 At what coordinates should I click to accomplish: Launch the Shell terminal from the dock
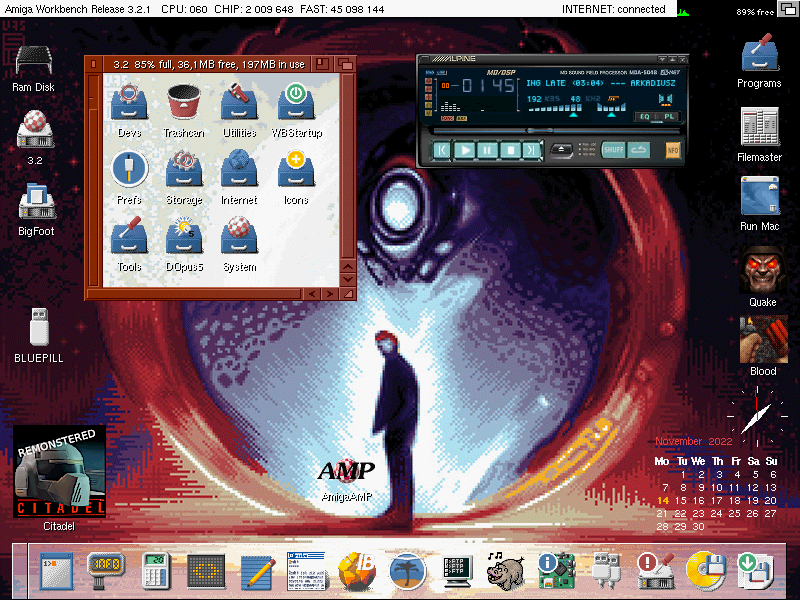click(x=56, y=571)
